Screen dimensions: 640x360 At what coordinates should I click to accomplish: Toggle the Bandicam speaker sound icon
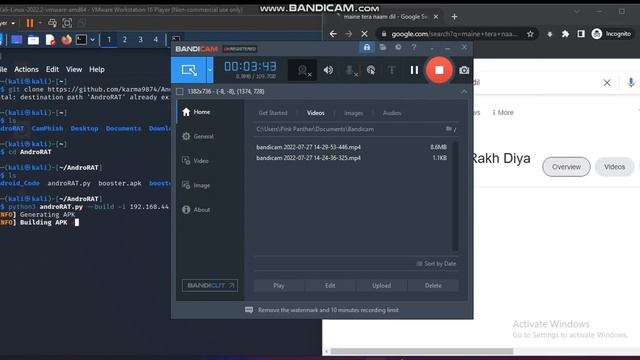coord(328,70)
